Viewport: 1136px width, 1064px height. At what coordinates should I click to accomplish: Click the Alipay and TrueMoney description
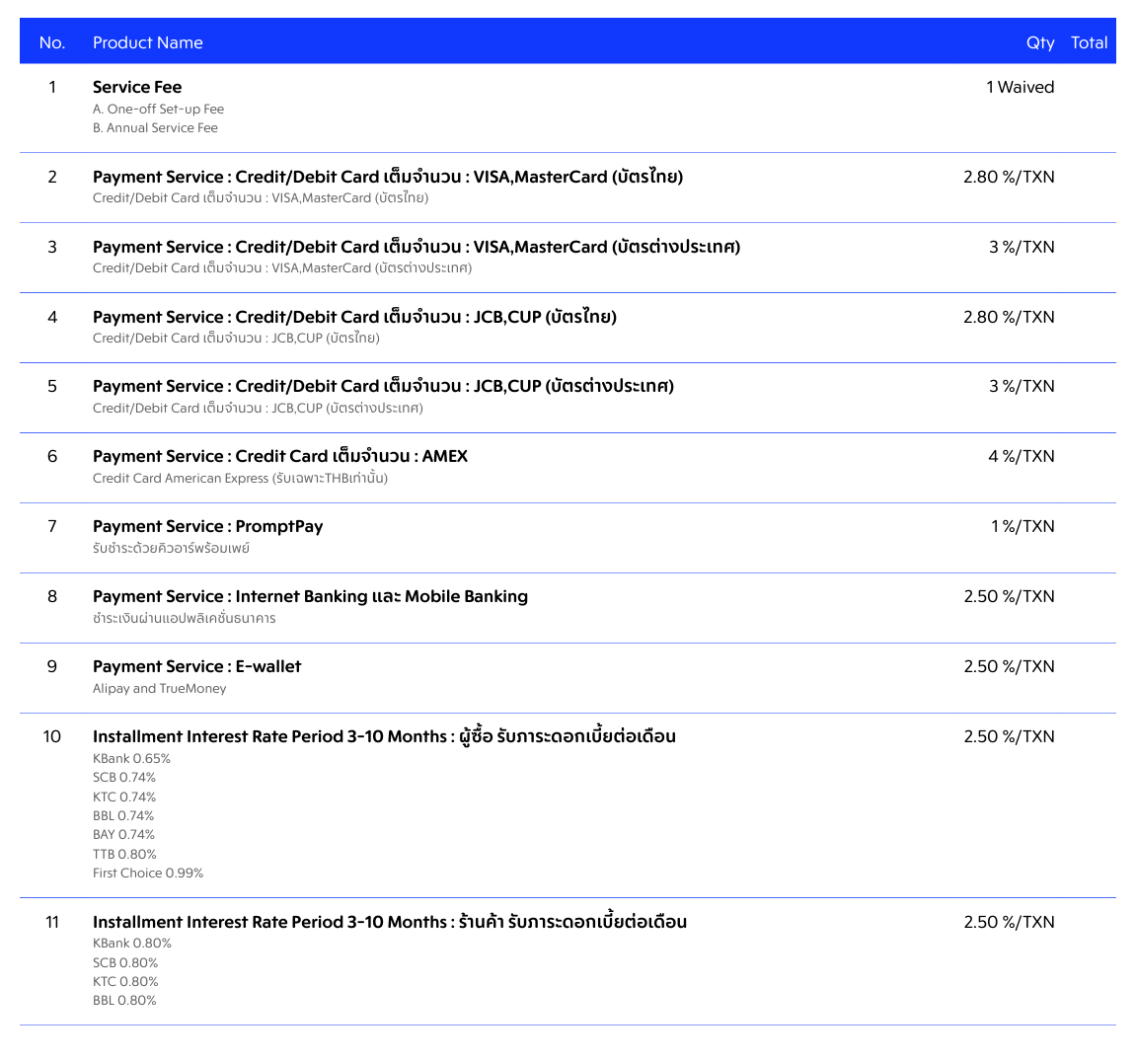(x=159, y=689)
